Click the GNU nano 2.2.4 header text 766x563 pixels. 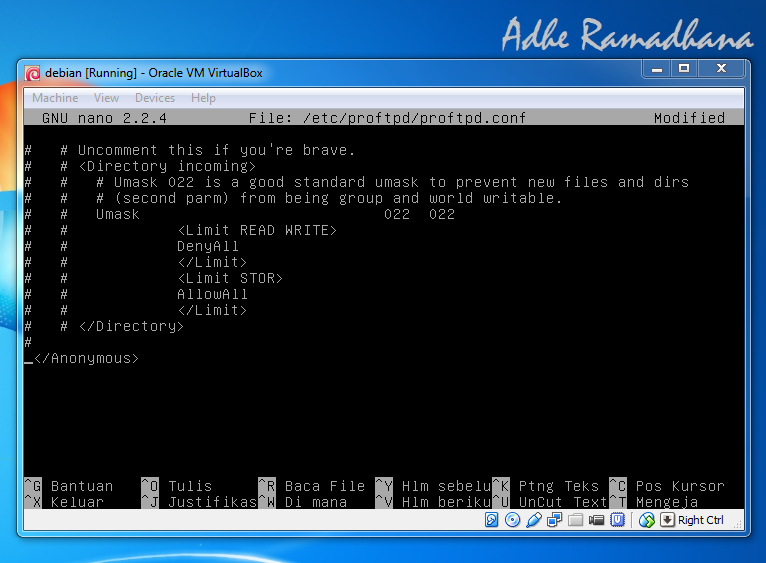[x=104, y=118]
